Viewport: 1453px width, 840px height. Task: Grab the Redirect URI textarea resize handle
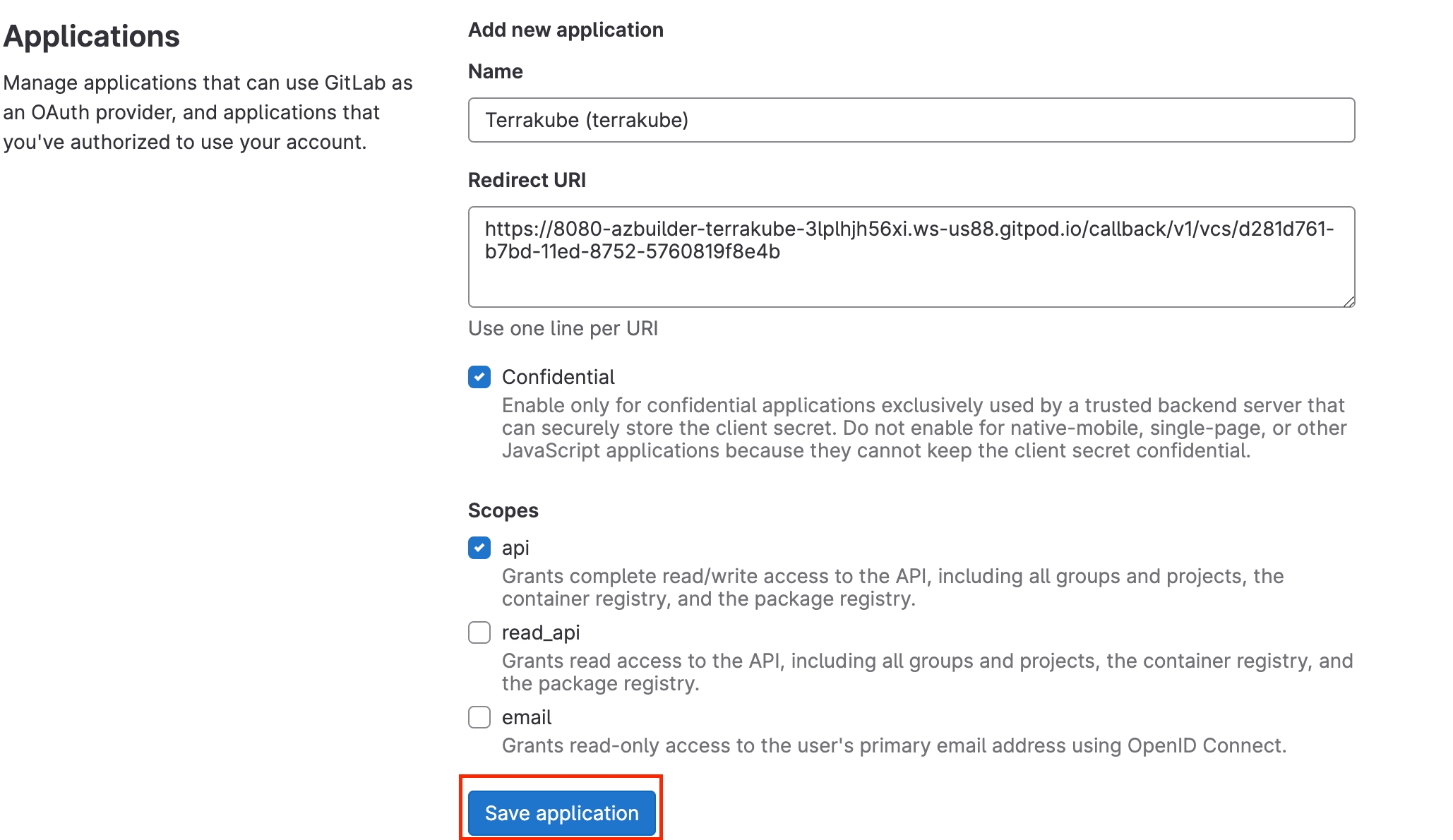(x=1349, y=301)
